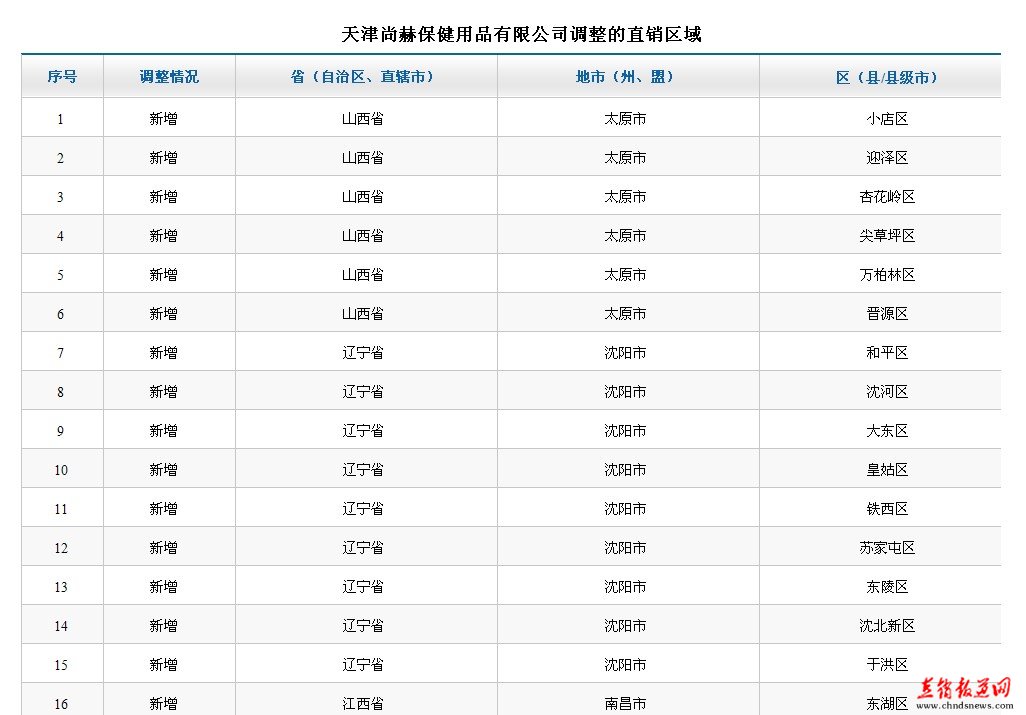
Task: Select the 沈北新区 cell
Action: [x=887, y=626]
